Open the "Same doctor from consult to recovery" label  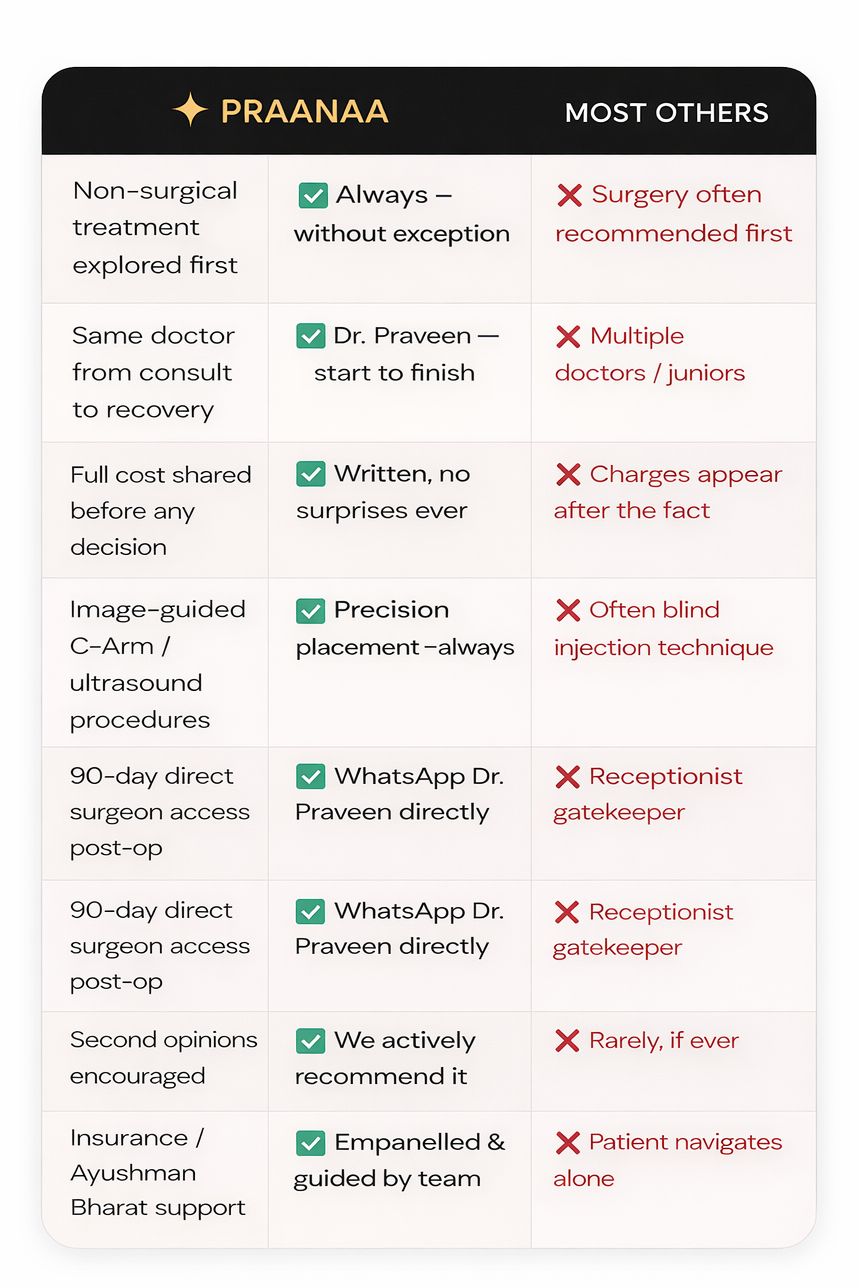(x=153, y=372)
